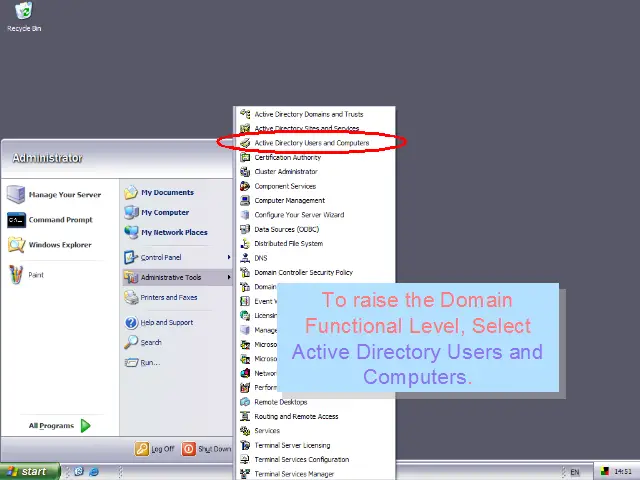640x480 pixels.
Task: Click the Cluster Administrator icon
Action: click(245, 171)
